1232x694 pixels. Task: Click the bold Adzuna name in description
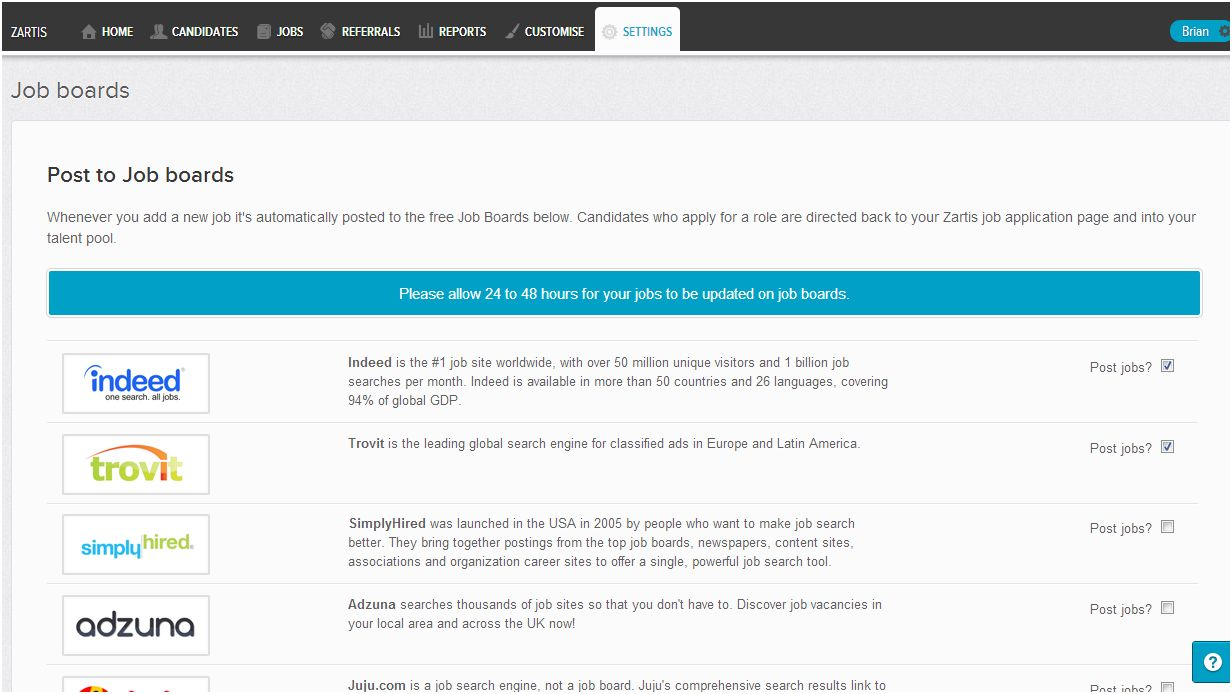tap(372, 605)
